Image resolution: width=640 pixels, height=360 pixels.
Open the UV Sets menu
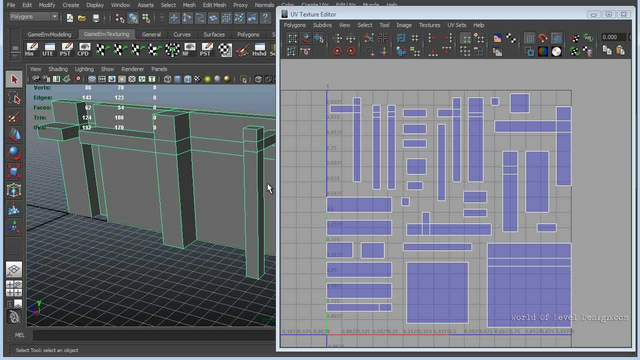tap(456, 25)
